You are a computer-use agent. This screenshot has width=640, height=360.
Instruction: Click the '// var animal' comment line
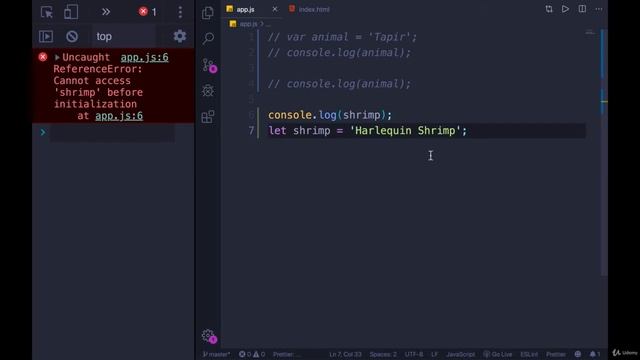click(x=342, y=37)
